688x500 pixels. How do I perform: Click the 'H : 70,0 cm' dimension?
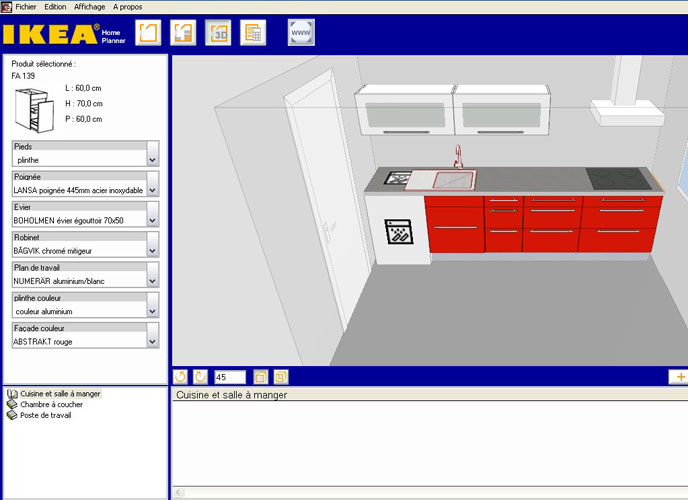pos(84,104)
